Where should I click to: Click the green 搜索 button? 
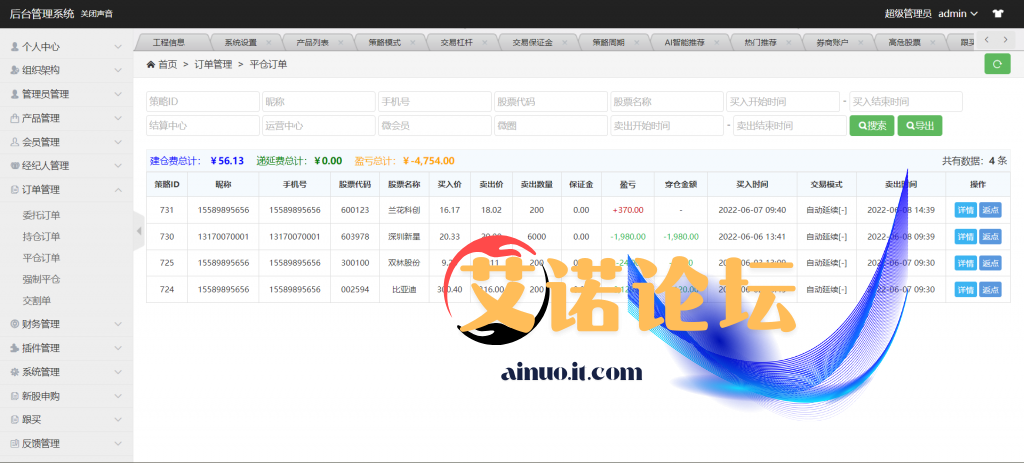(x=871, y=125)
